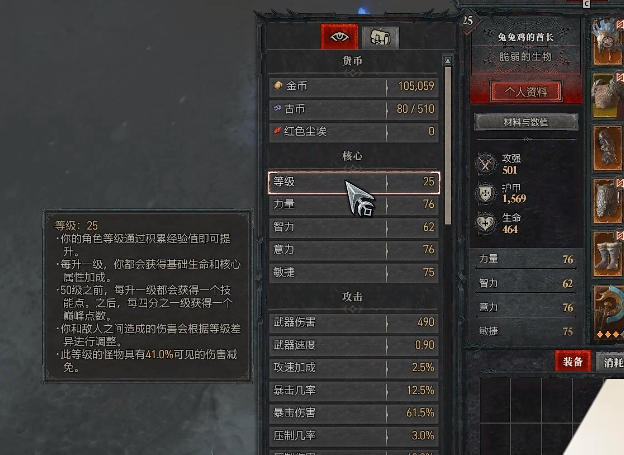Click the shield armor icon

click(486, 193)
